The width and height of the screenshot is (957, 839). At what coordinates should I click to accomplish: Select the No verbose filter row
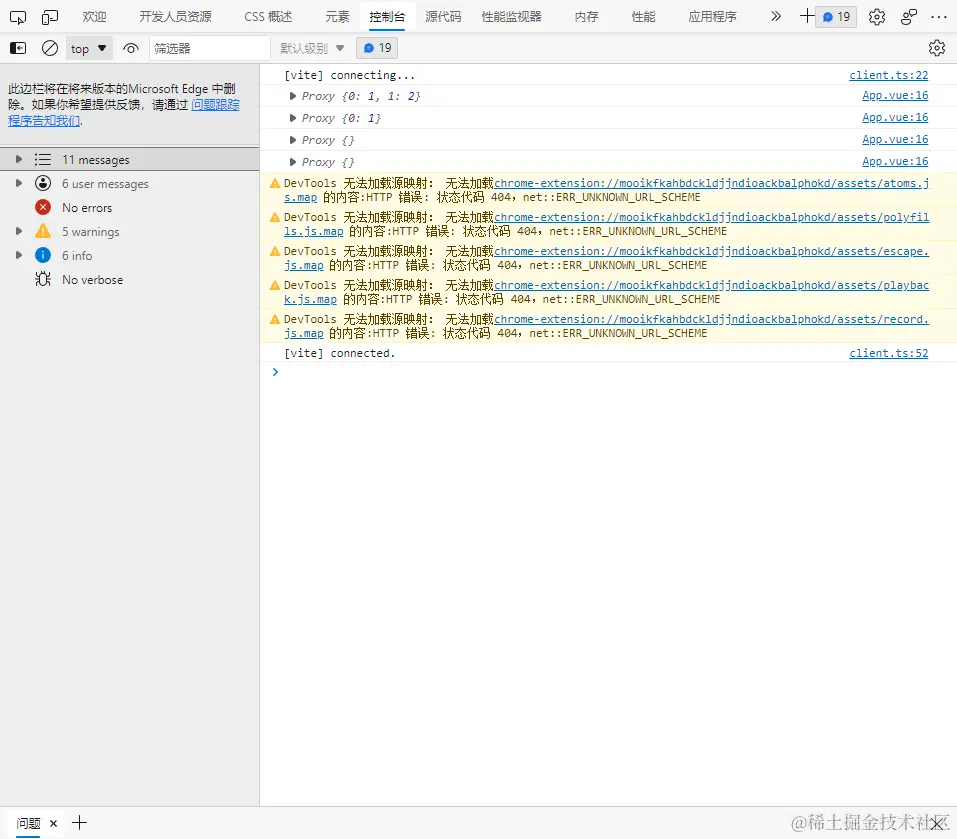(x=129, y=279)
